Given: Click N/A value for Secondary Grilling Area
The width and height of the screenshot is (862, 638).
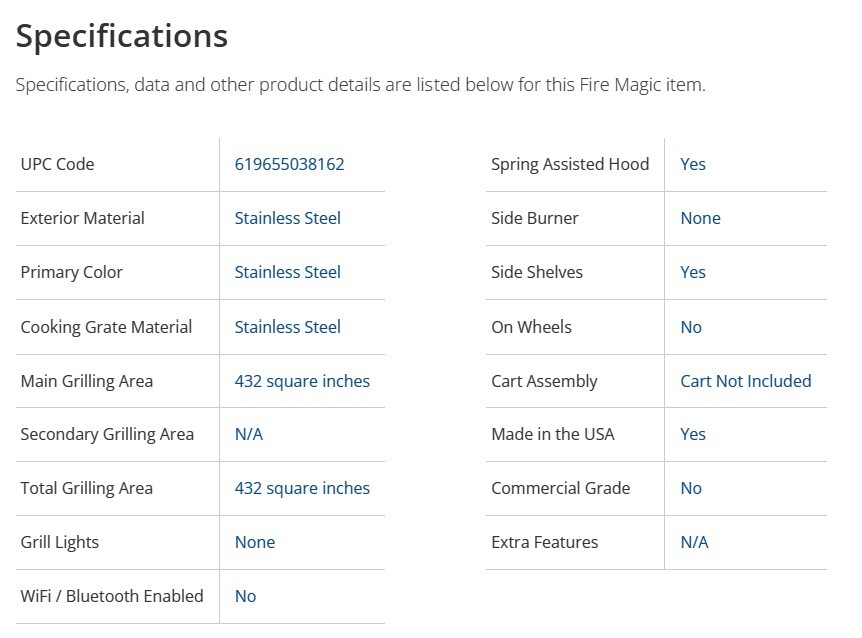Looking at the screenshot, I should [x=248, y=434].
